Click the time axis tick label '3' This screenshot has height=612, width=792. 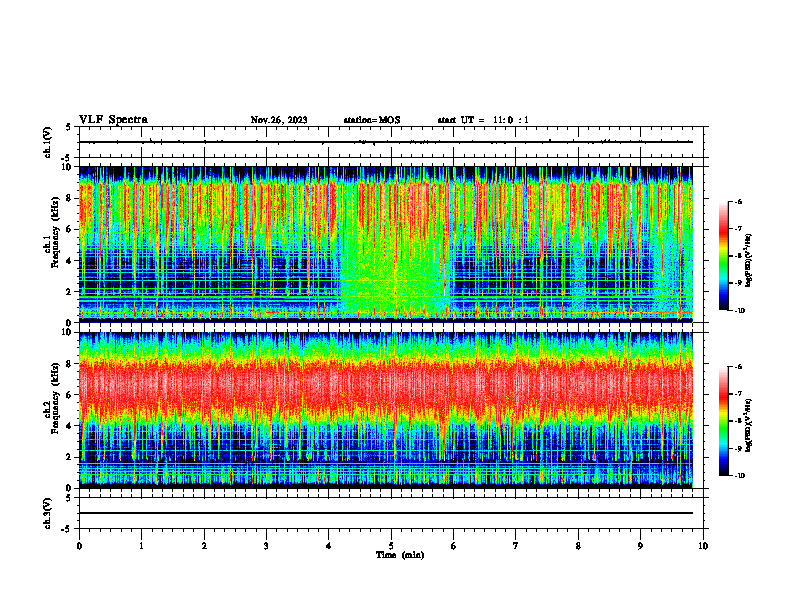(x=266, y=546)
